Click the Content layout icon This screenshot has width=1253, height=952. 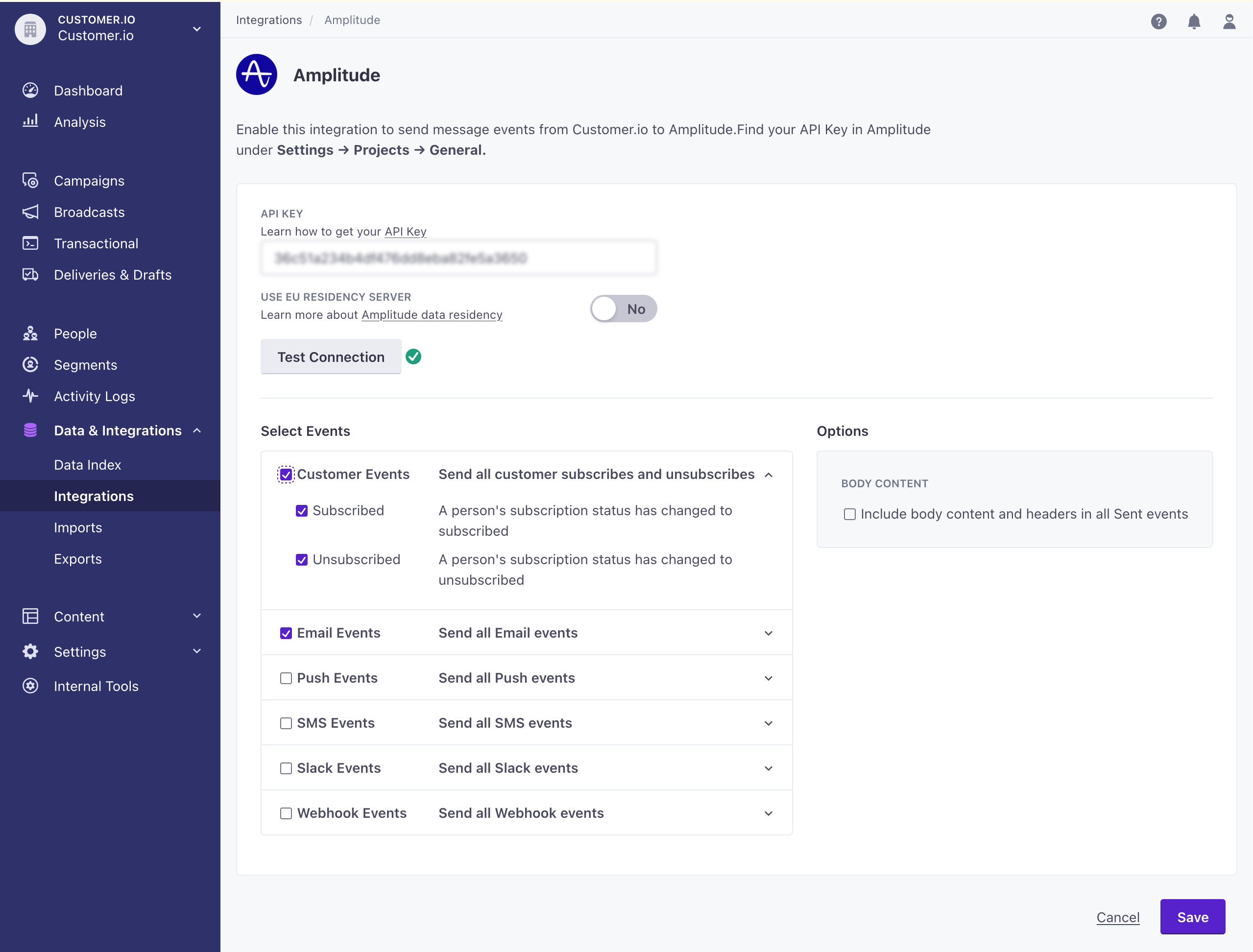pos(30,616)
